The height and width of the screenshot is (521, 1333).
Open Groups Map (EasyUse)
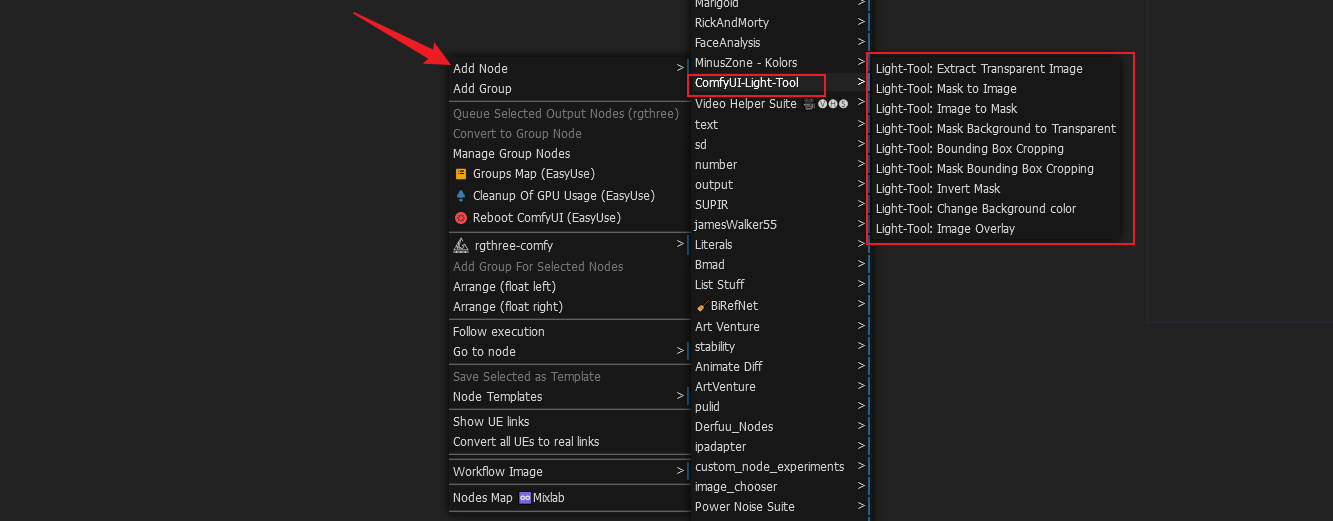569,174
